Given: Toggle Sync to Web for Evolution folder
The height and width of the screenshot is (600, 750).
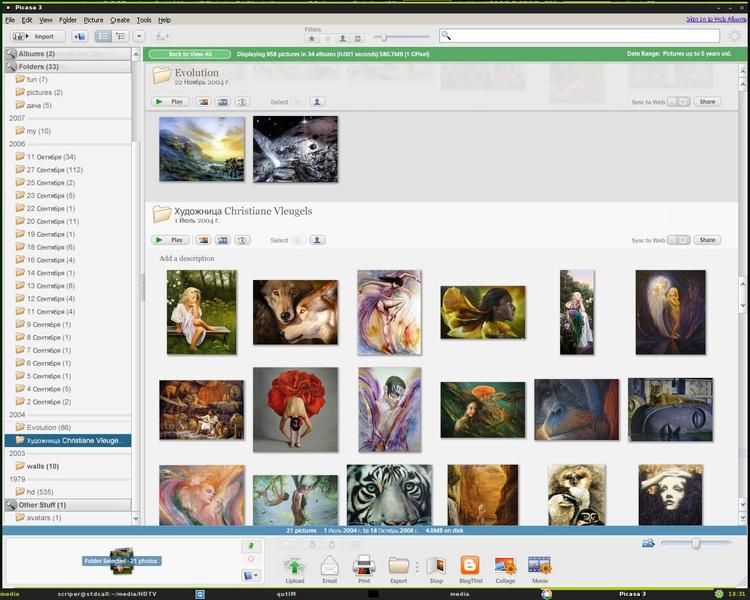Looking at the screenshot, I should 678,102.
